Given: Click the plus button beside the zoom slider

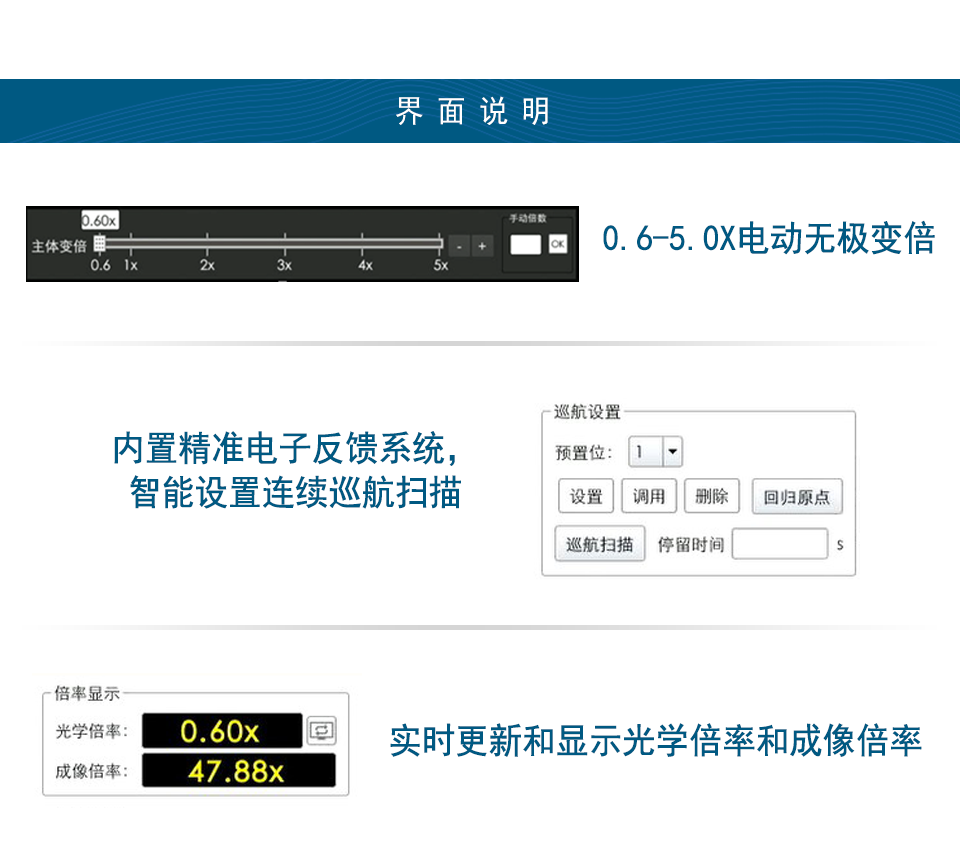Looking at the screenshot, I should [481, 245].
